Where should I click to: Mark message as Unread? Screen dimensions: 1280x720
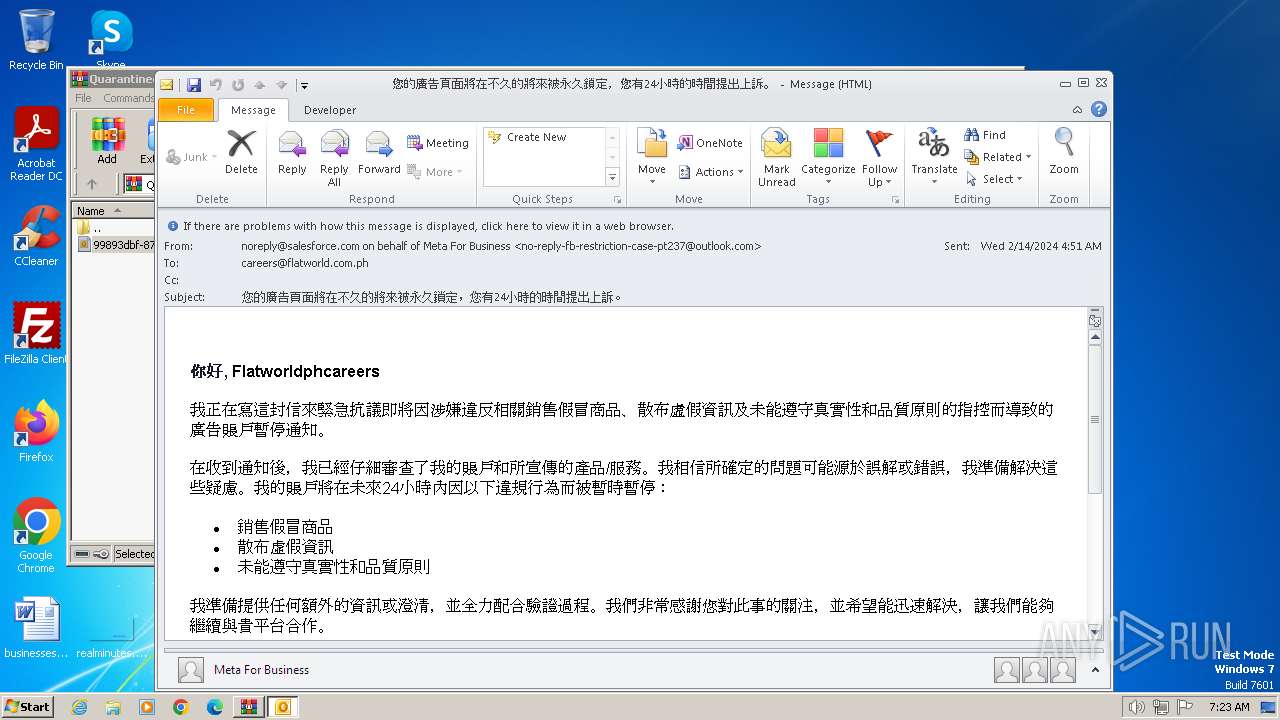pyautogui.click(x=777, y=158)
